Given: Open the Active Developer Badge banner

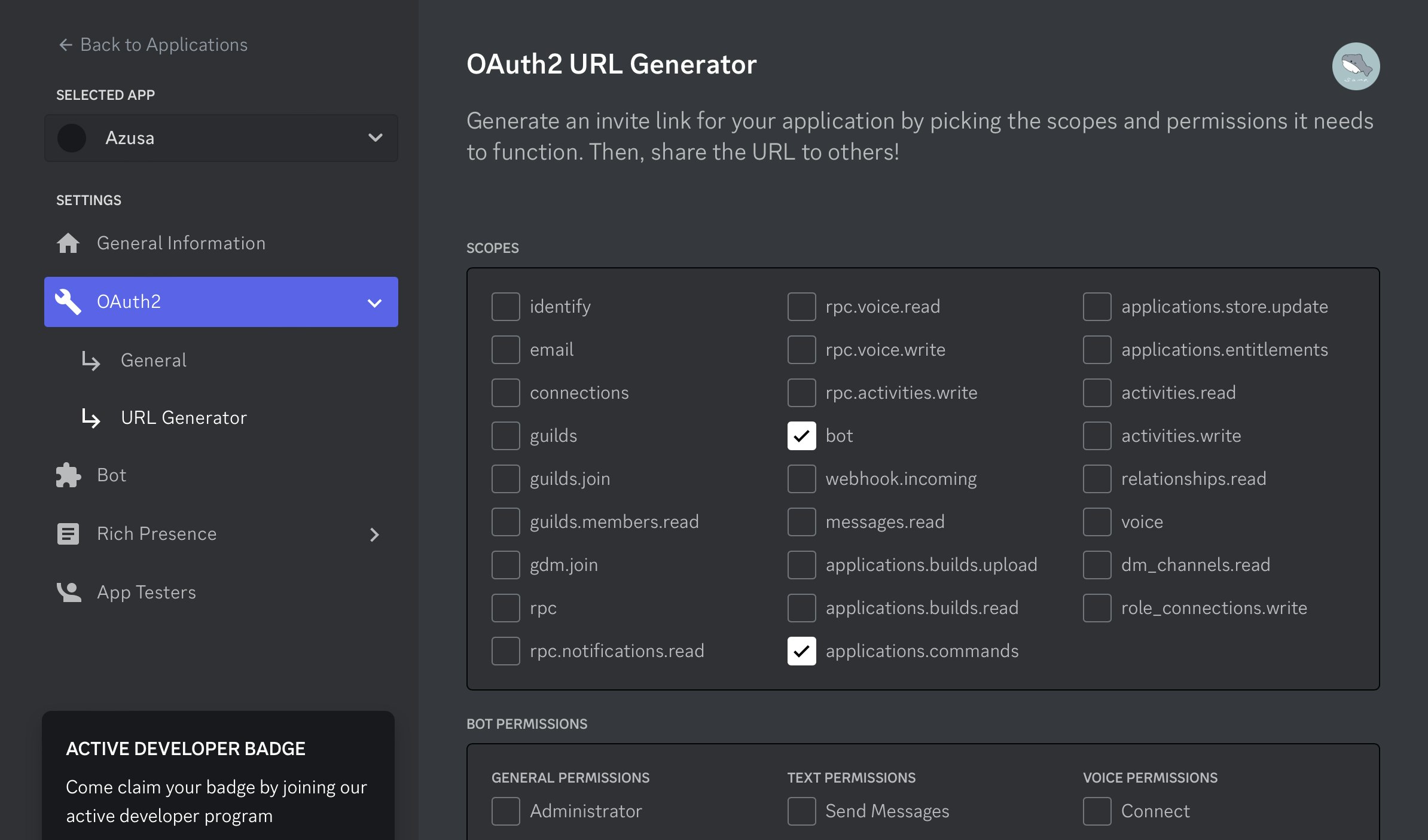Looking at the screenshot, I should (x=218, y=777).
